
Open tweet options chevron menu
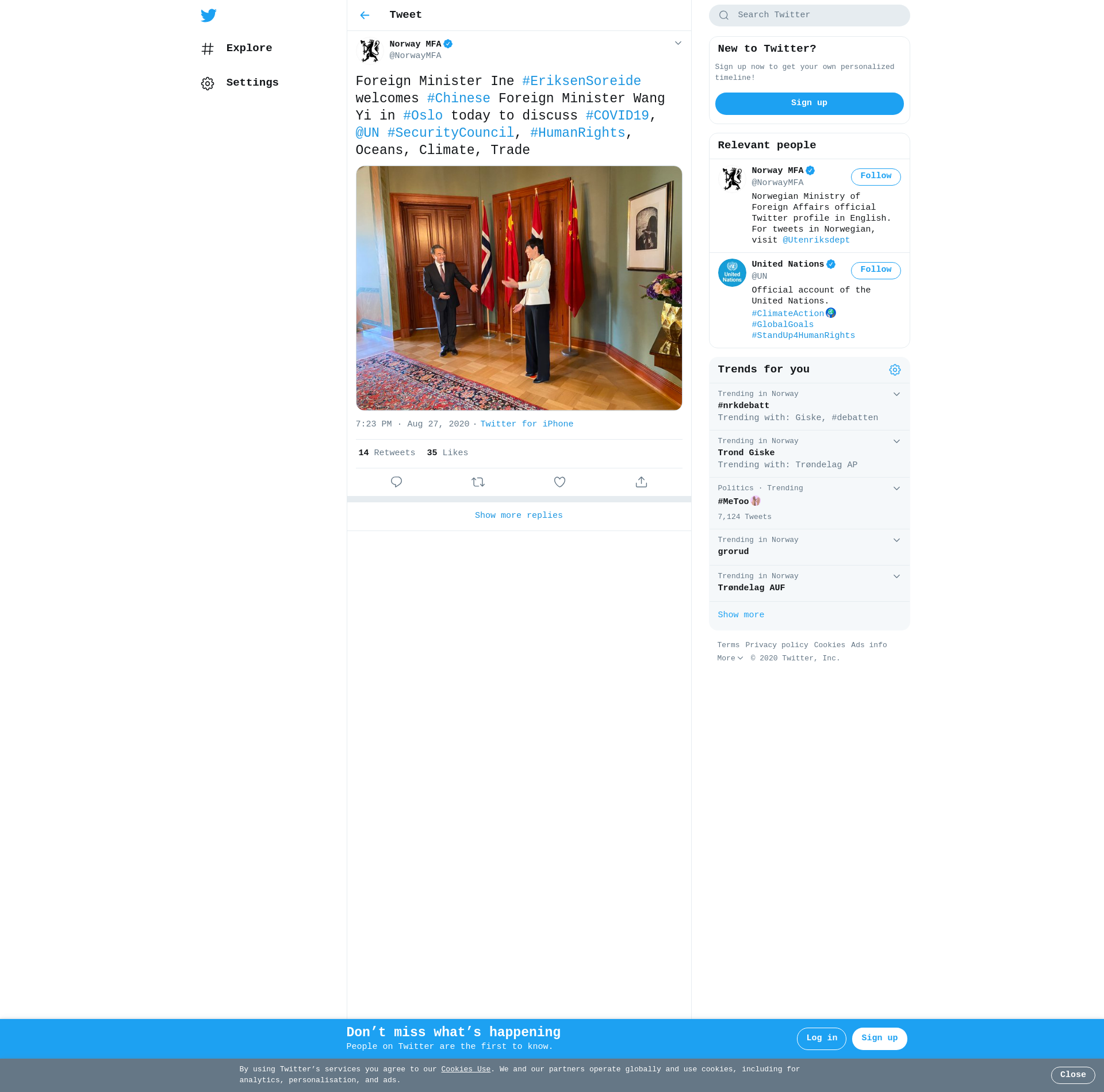678,44
